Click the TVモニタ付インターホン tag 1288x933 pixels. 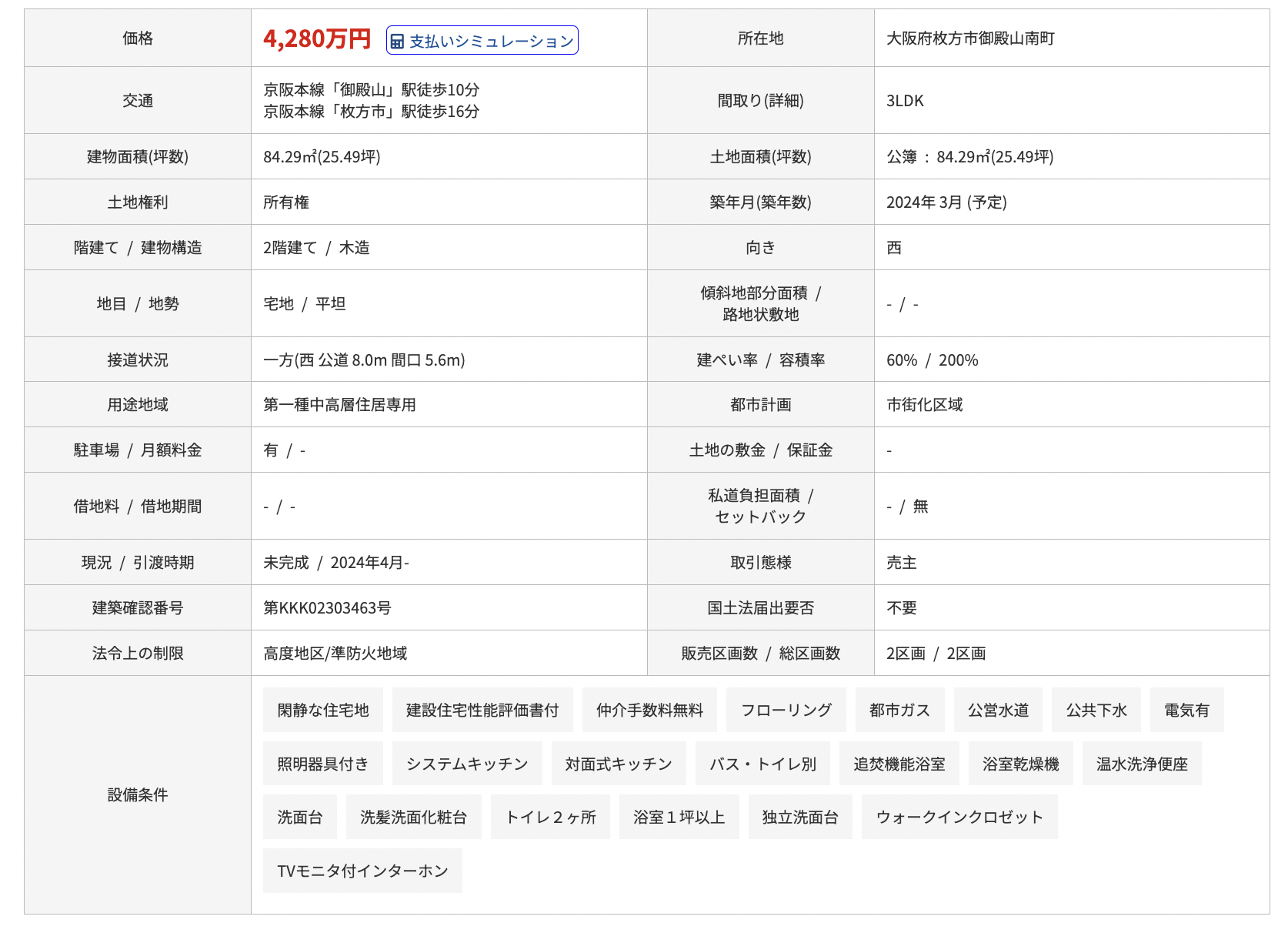(x=362, y=871)
